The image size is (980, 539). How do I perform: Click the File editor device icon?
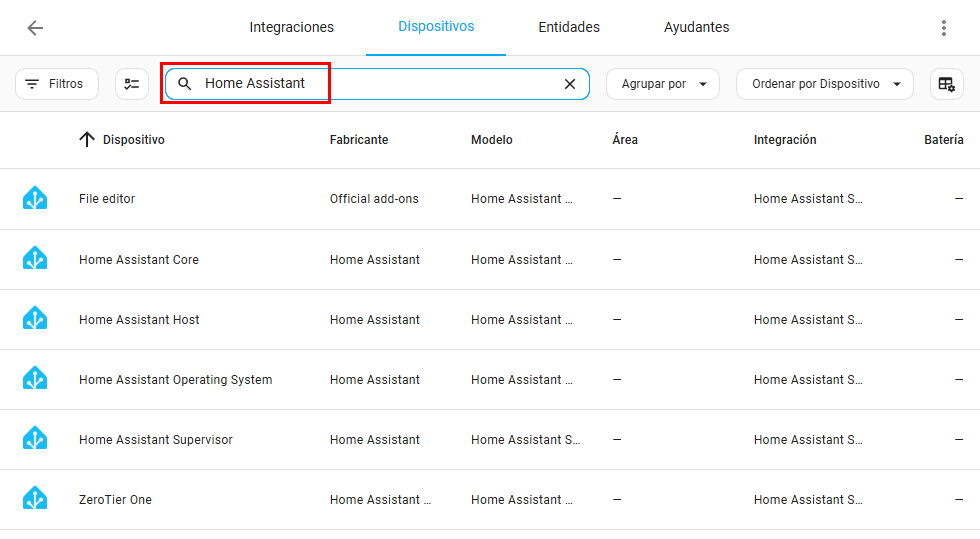point(35,199)
